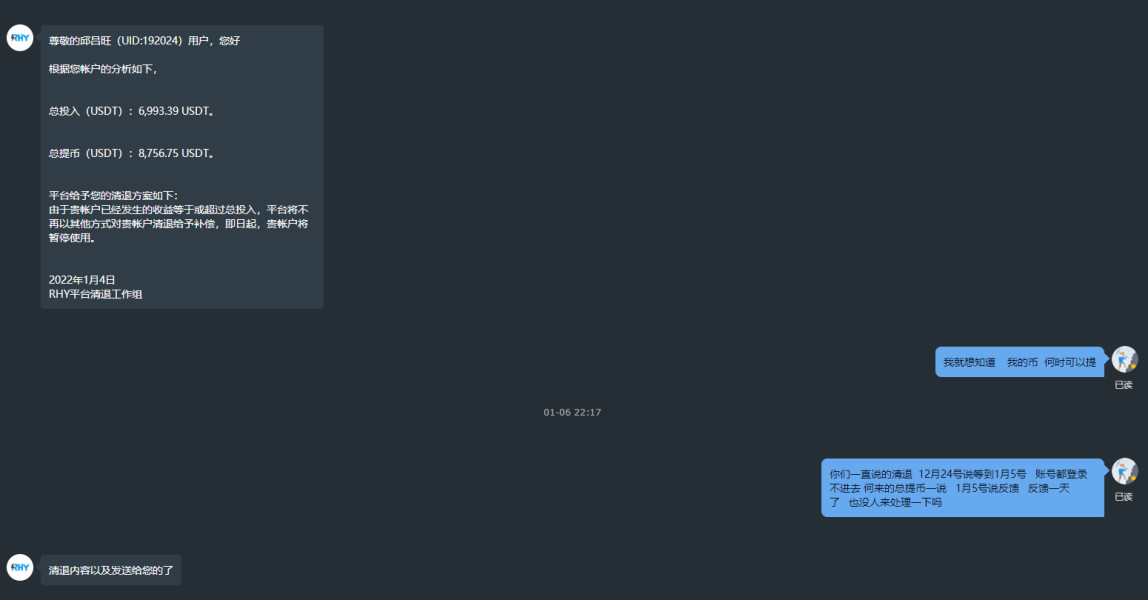Click the 总提币 (USDT) 8,756.75 line
The width and height of the screenshot is (1148, 600).
click(x=131, y=154)
